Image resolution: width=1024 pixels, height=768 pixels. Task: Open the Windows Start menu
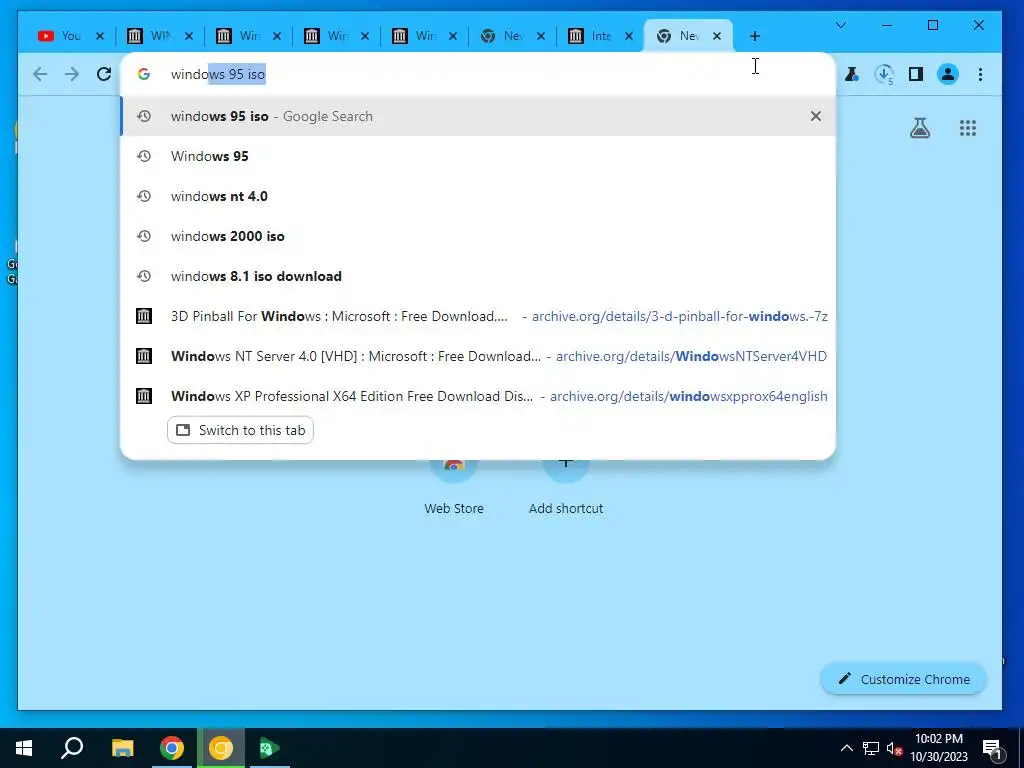pyautogui.click(x=24, y=748)
